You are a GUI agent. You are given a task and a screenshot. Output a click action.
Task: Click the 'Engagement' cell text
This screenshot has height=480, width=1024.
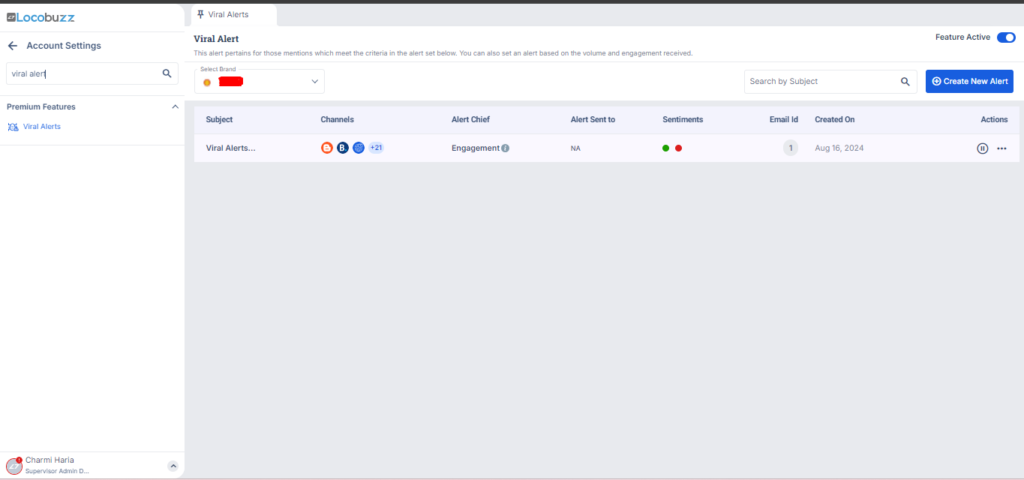[x=475, y=148]
